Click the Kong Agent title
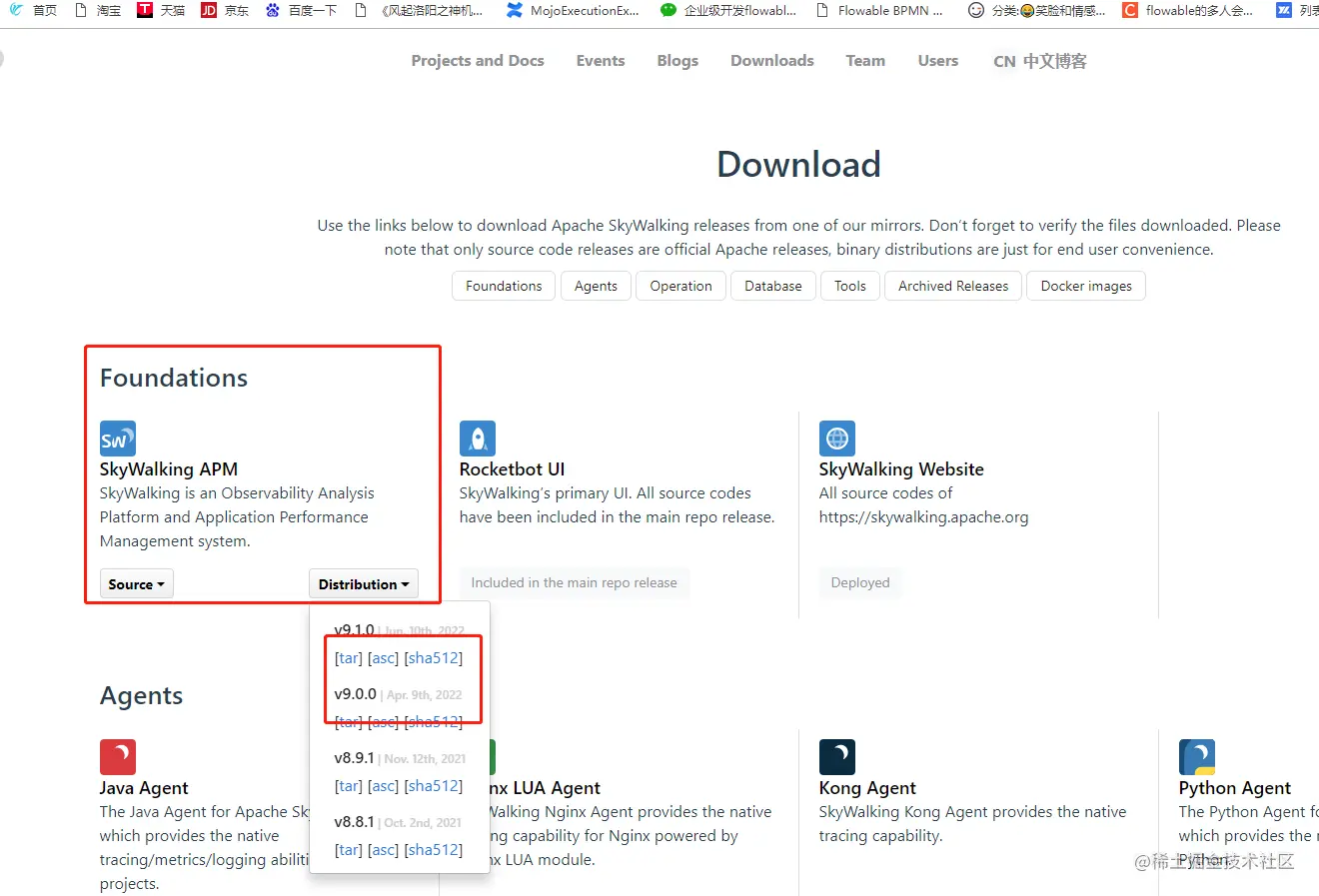1319x896 pixels. [x=867, y=788]
